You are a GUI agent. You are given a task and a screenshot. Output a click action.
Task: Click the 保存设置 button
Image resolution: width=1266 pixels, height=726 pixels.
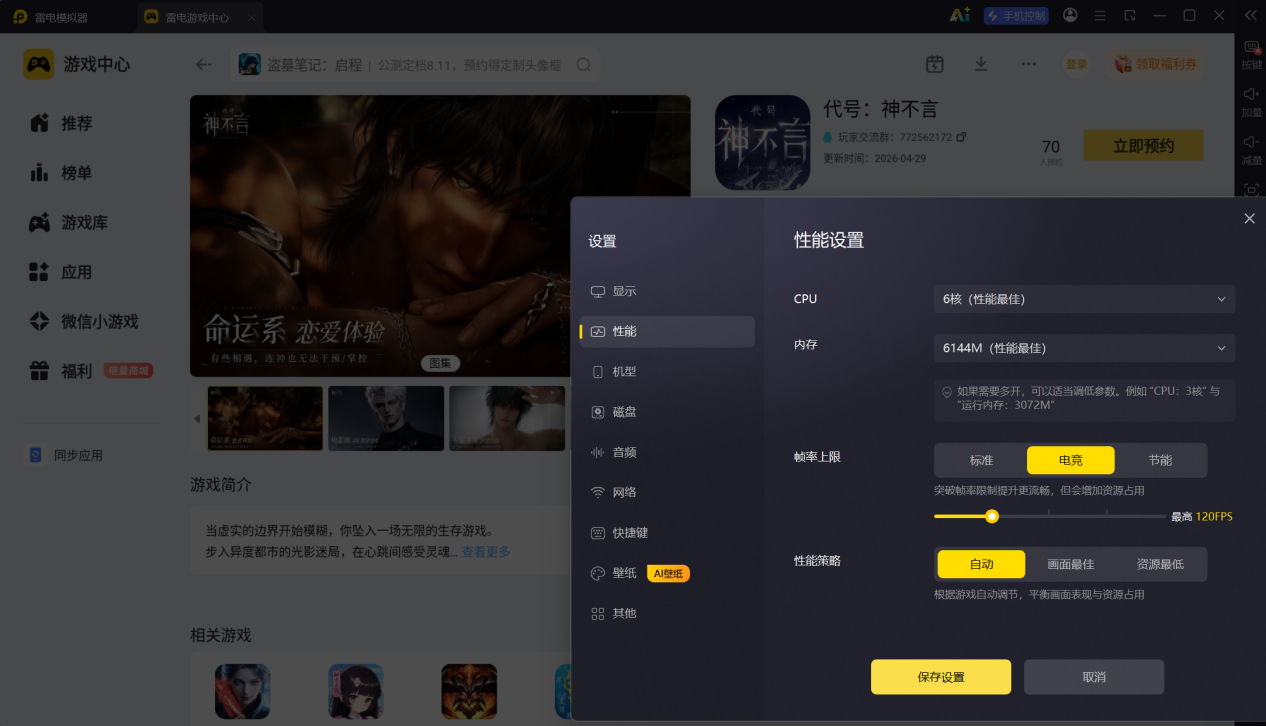coord(941,677)
